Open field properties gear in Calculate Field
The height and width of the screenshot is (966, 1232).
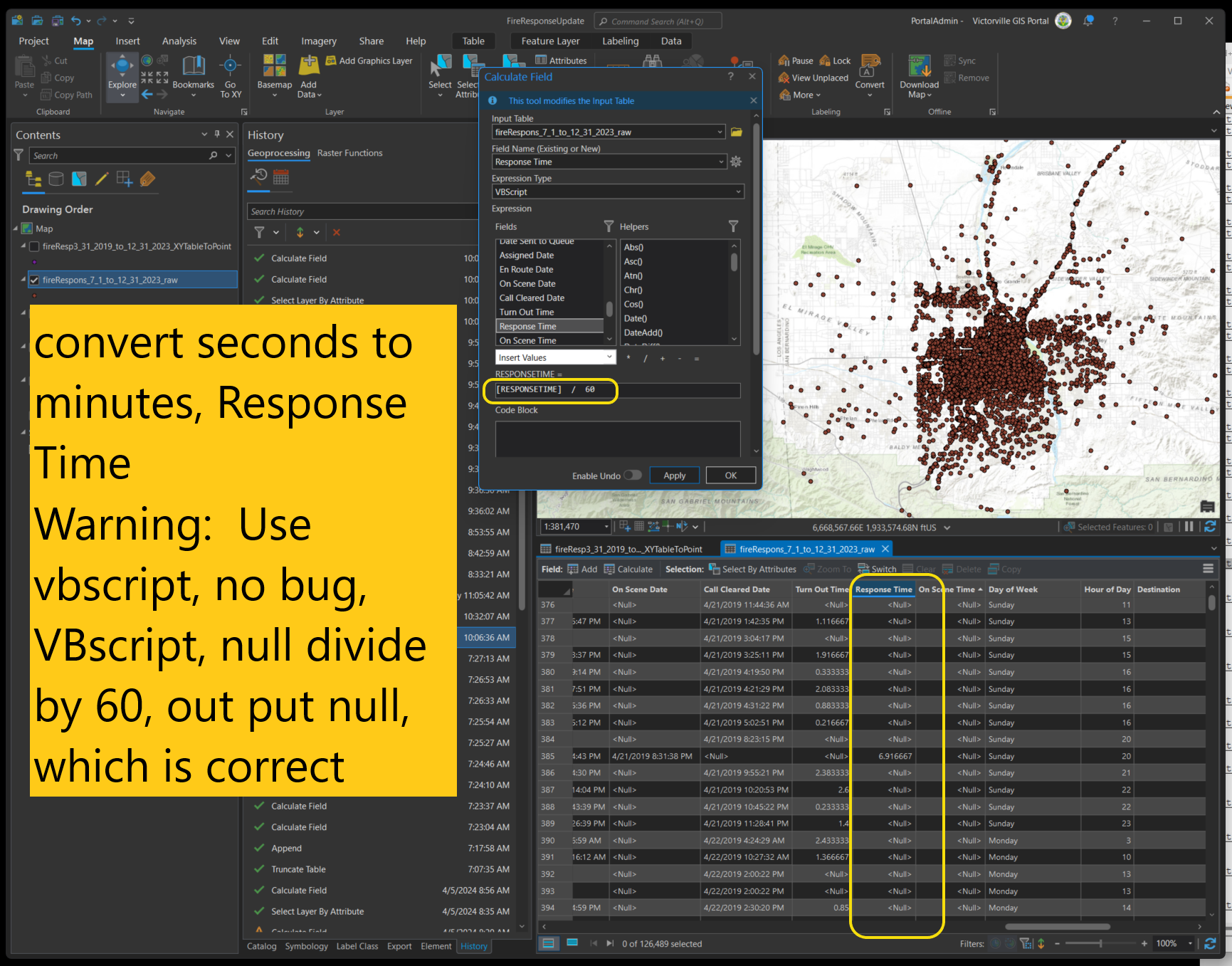pyautogui.click(x=736, y=162)
